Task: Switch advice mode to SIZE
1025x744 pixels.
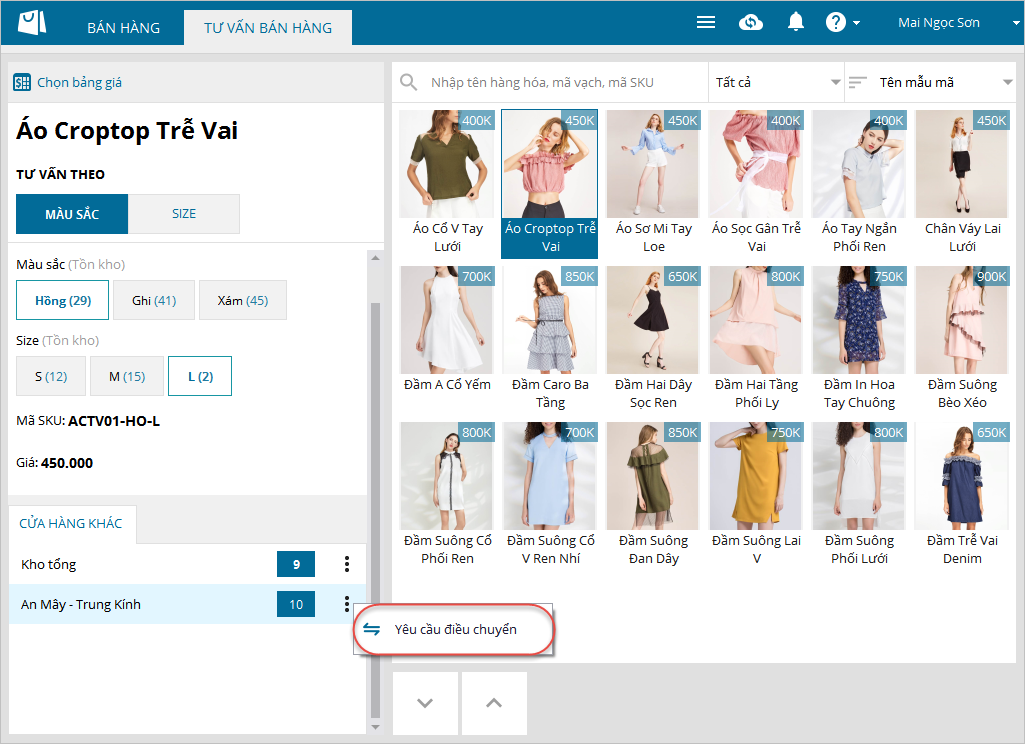Action: (184, 214)
